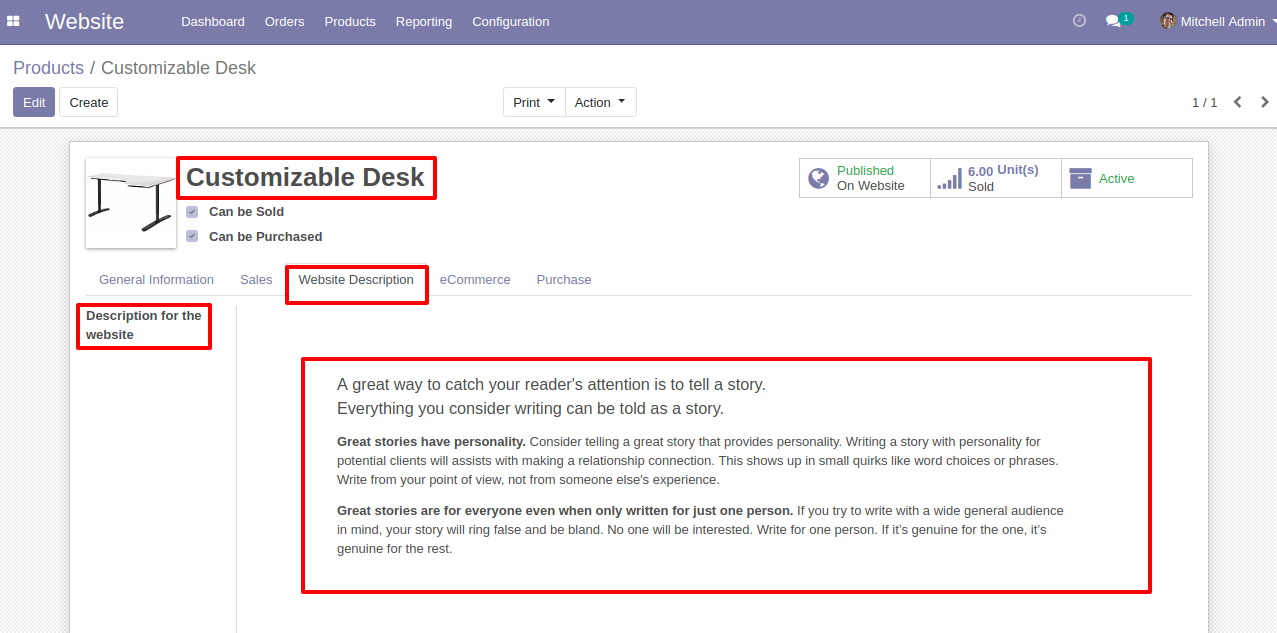
Task: Go to previous record arrow
Action: pos(1238,102)
